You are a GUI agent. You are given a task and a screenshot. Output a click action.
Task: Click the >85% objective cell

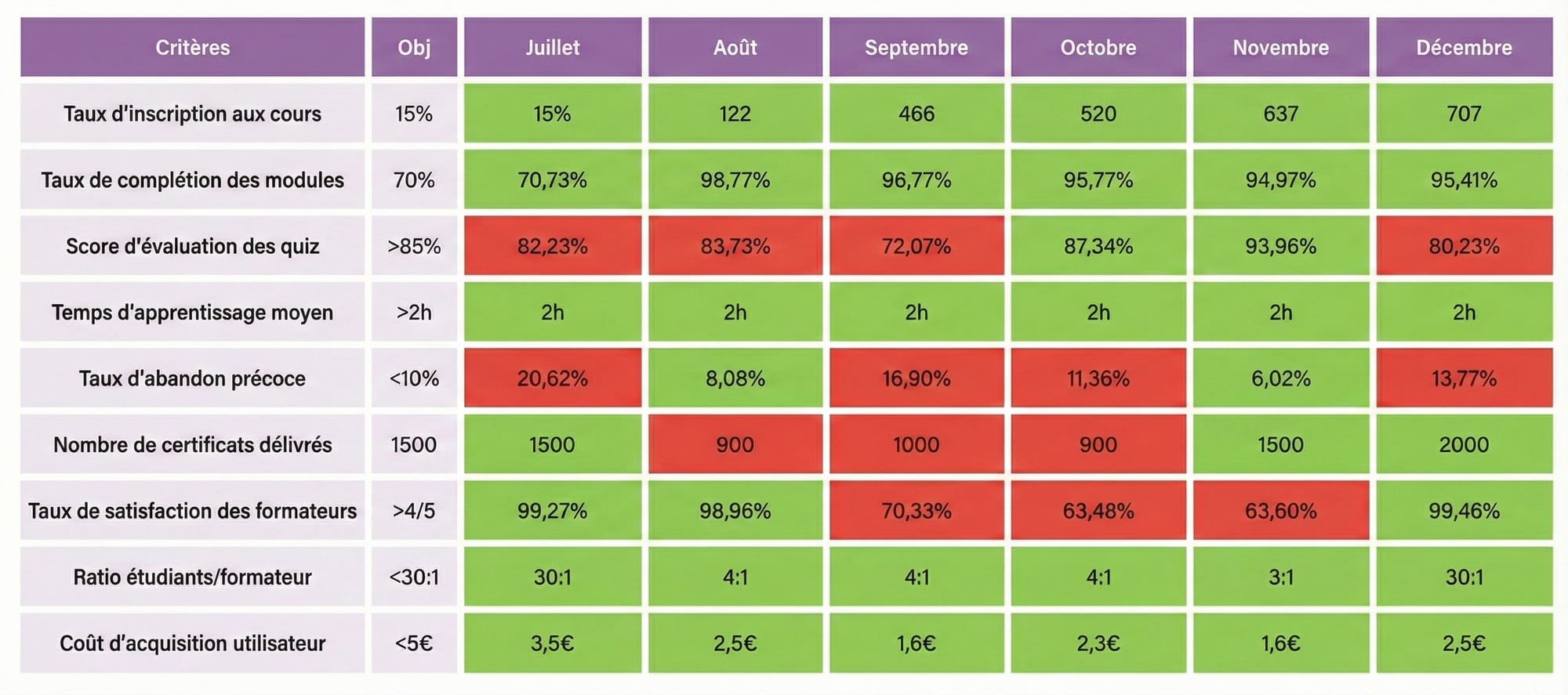pyautogui.click(x=414, y=246)
